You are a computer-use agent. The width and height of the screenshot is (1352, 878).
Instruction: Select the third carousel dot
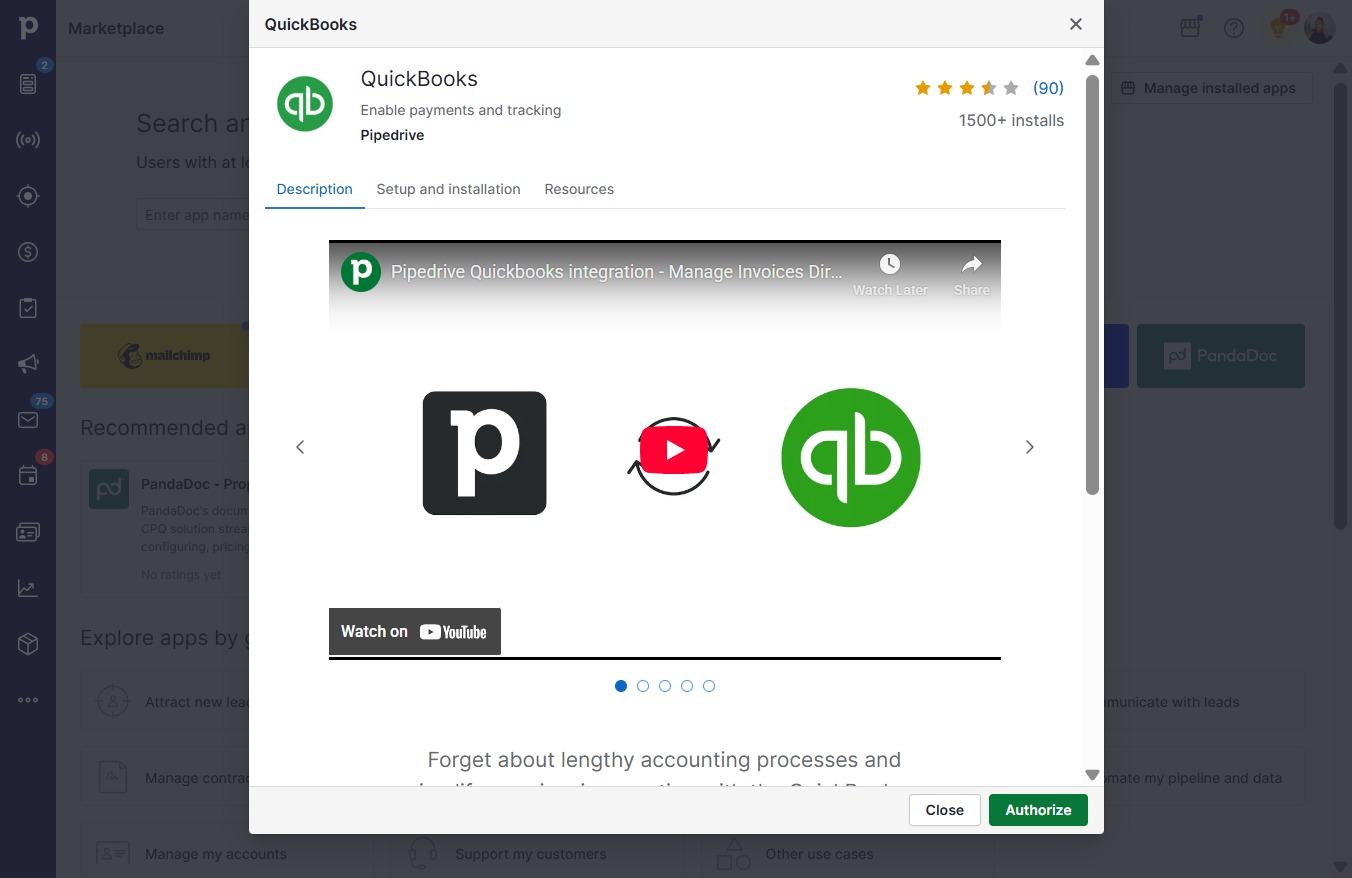click(665, 686)
